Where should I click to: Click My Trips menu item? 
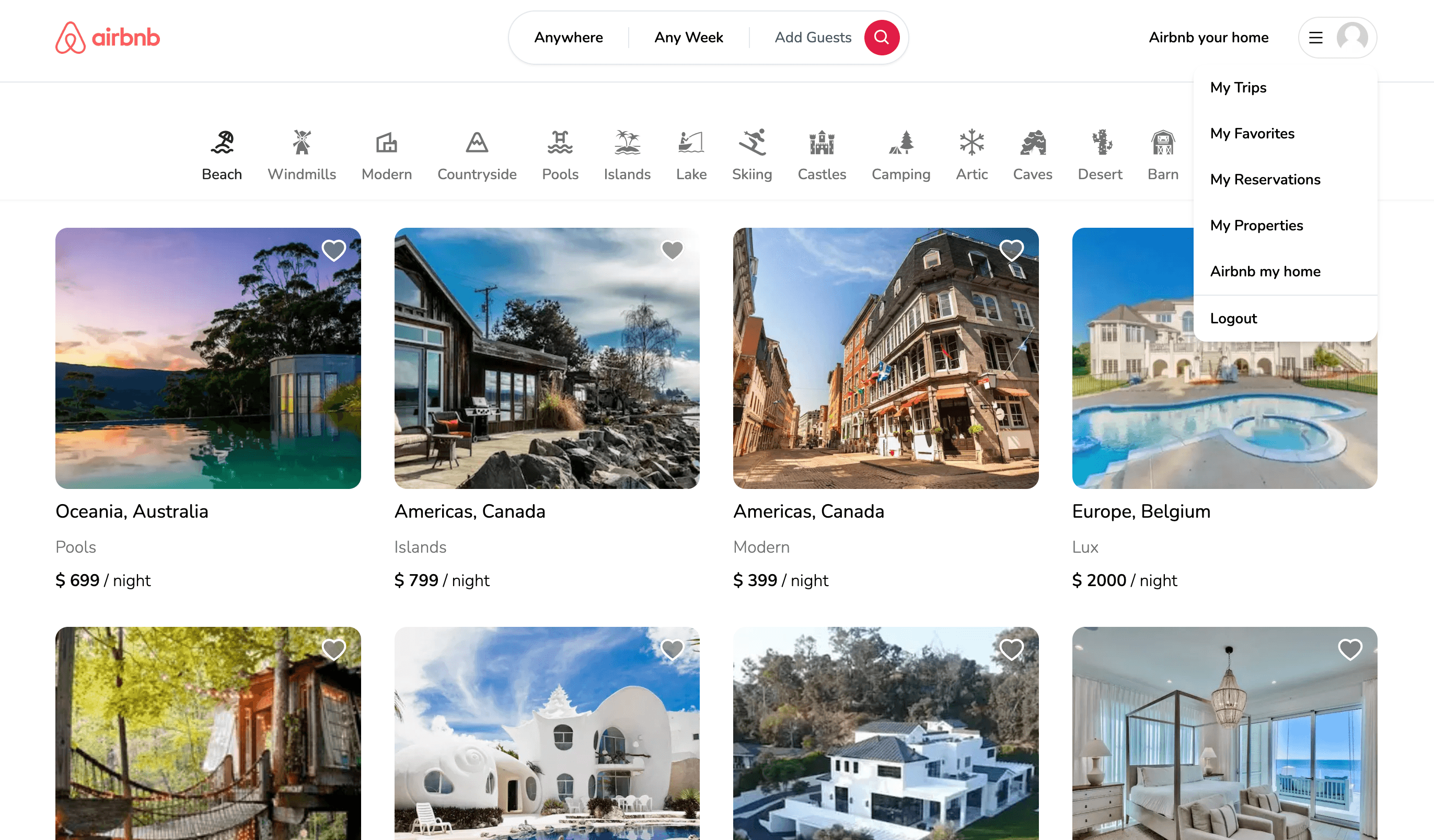pos(1238,88)
